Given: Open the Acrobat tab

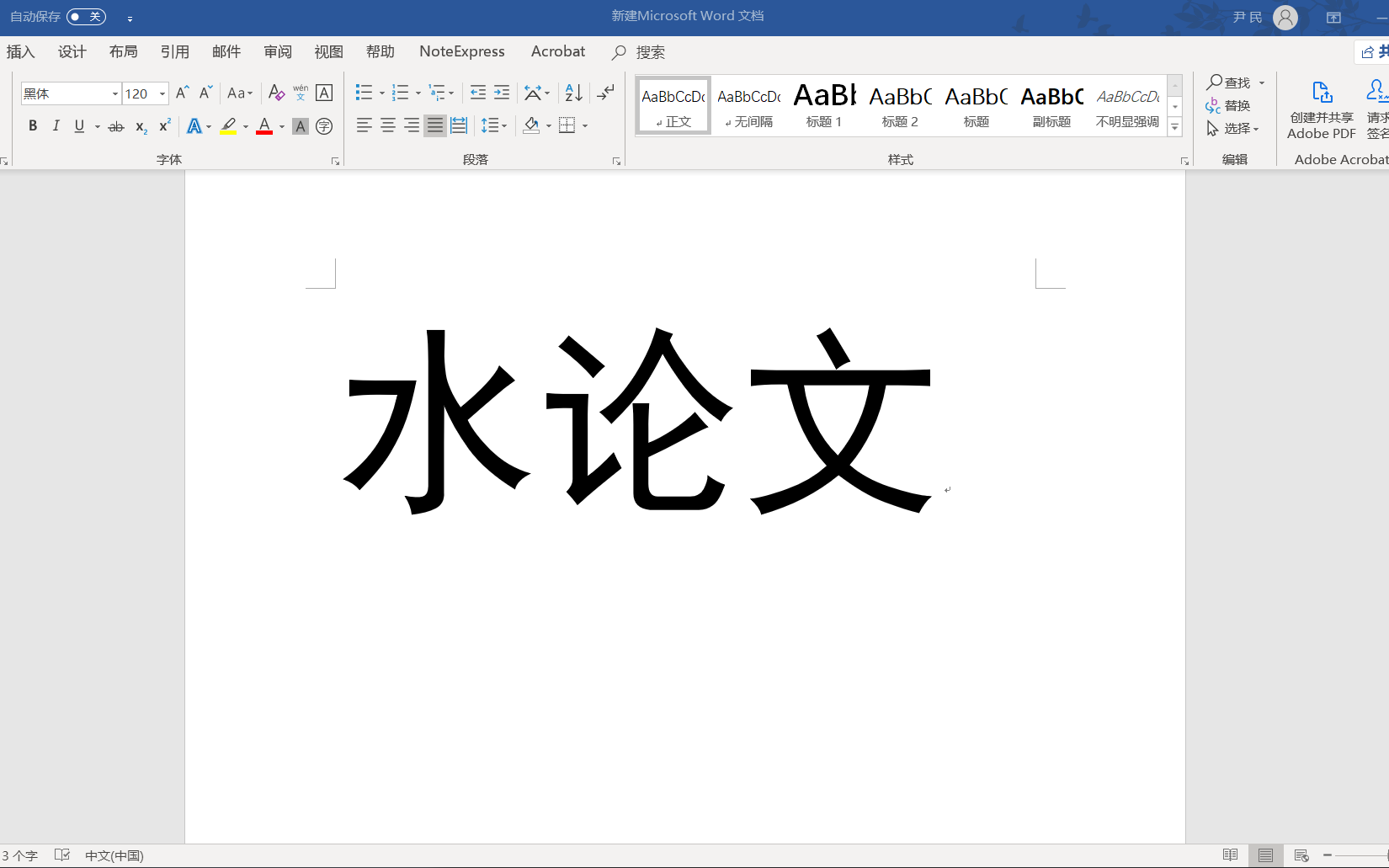Looking at the screenshot, I should (558, 51).
